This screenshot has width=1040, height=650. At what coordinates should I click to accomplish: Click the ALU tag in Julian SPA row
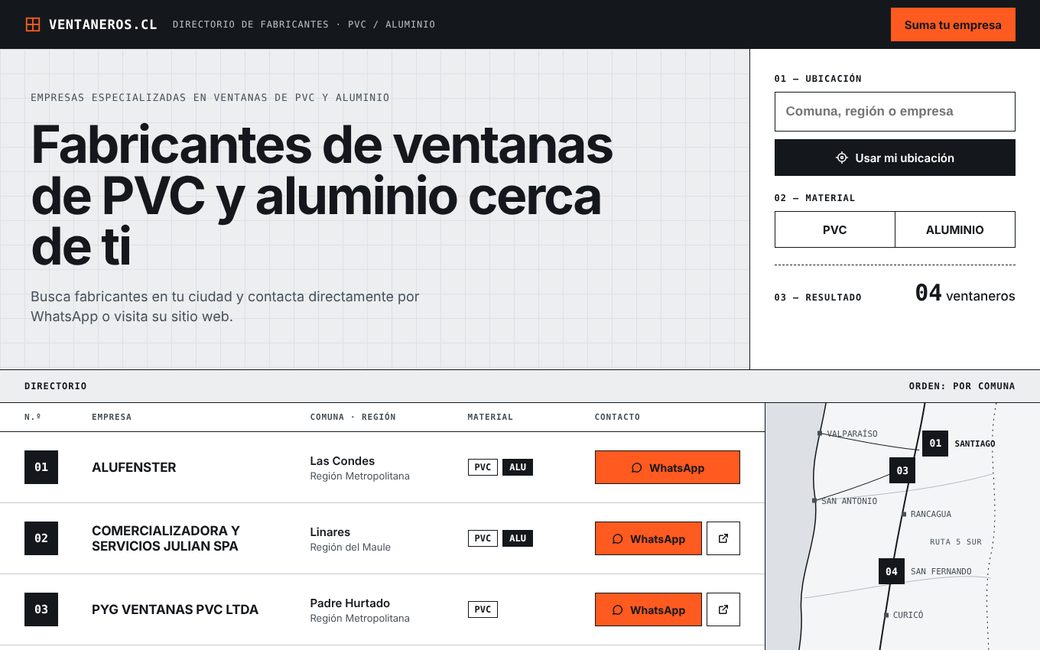tap(517, 538)
